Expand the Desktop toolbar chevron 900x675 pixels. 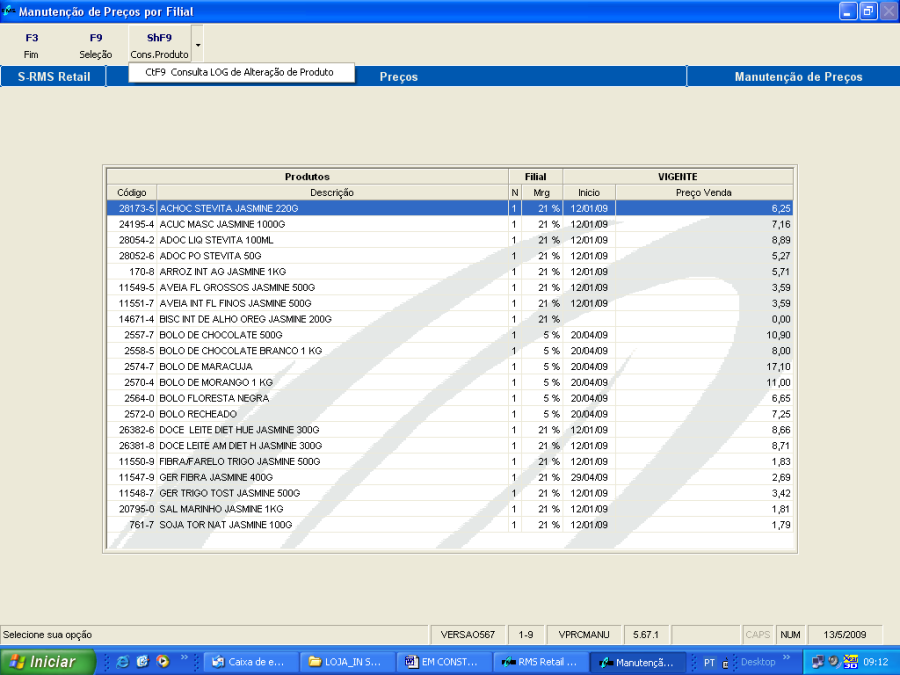click(x=786, y=658)
